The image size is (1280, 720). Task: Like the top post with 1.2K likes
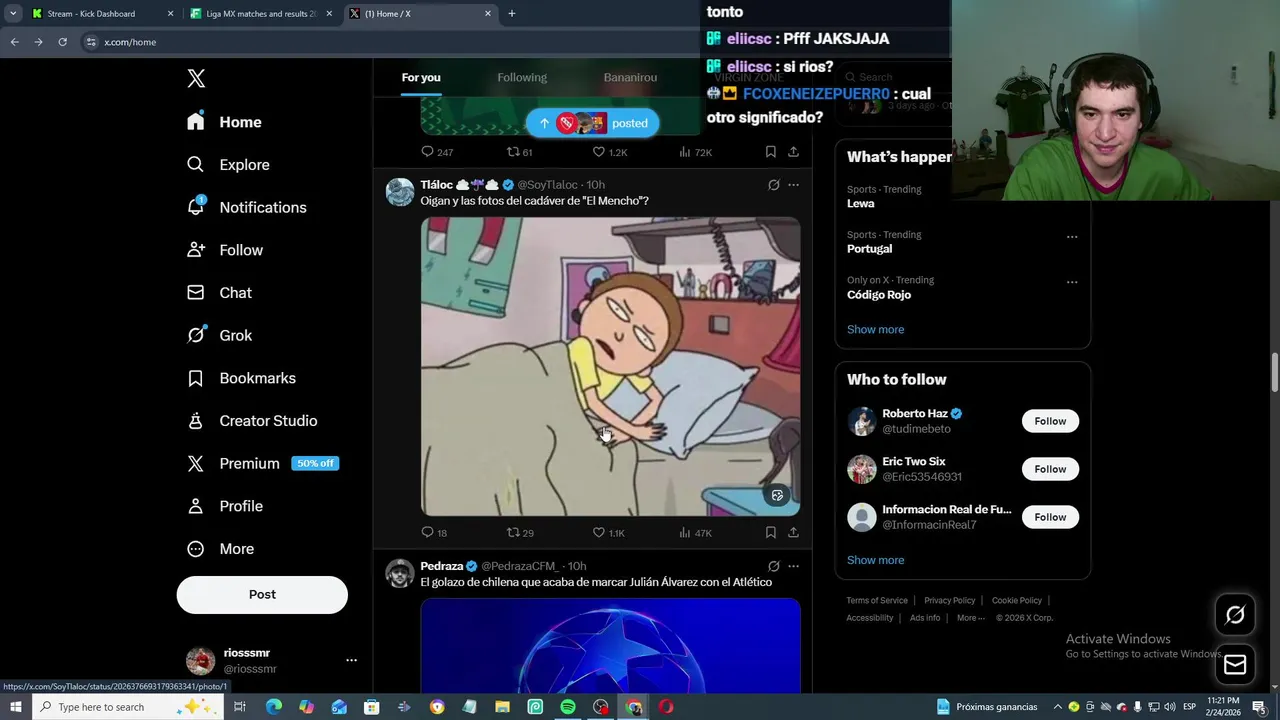[609, 152]
